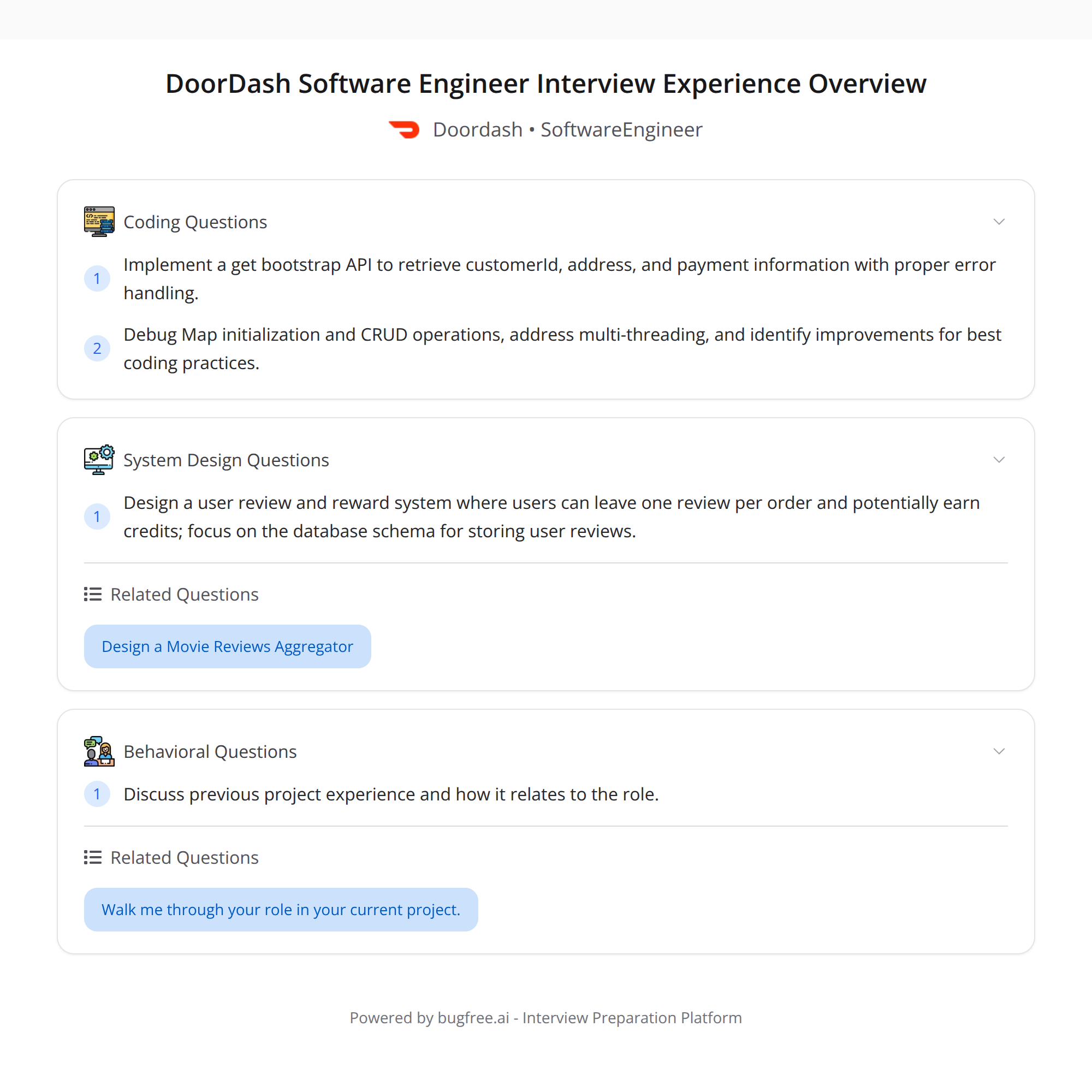Click the Coding Questions heading

(x=195, y=222)
